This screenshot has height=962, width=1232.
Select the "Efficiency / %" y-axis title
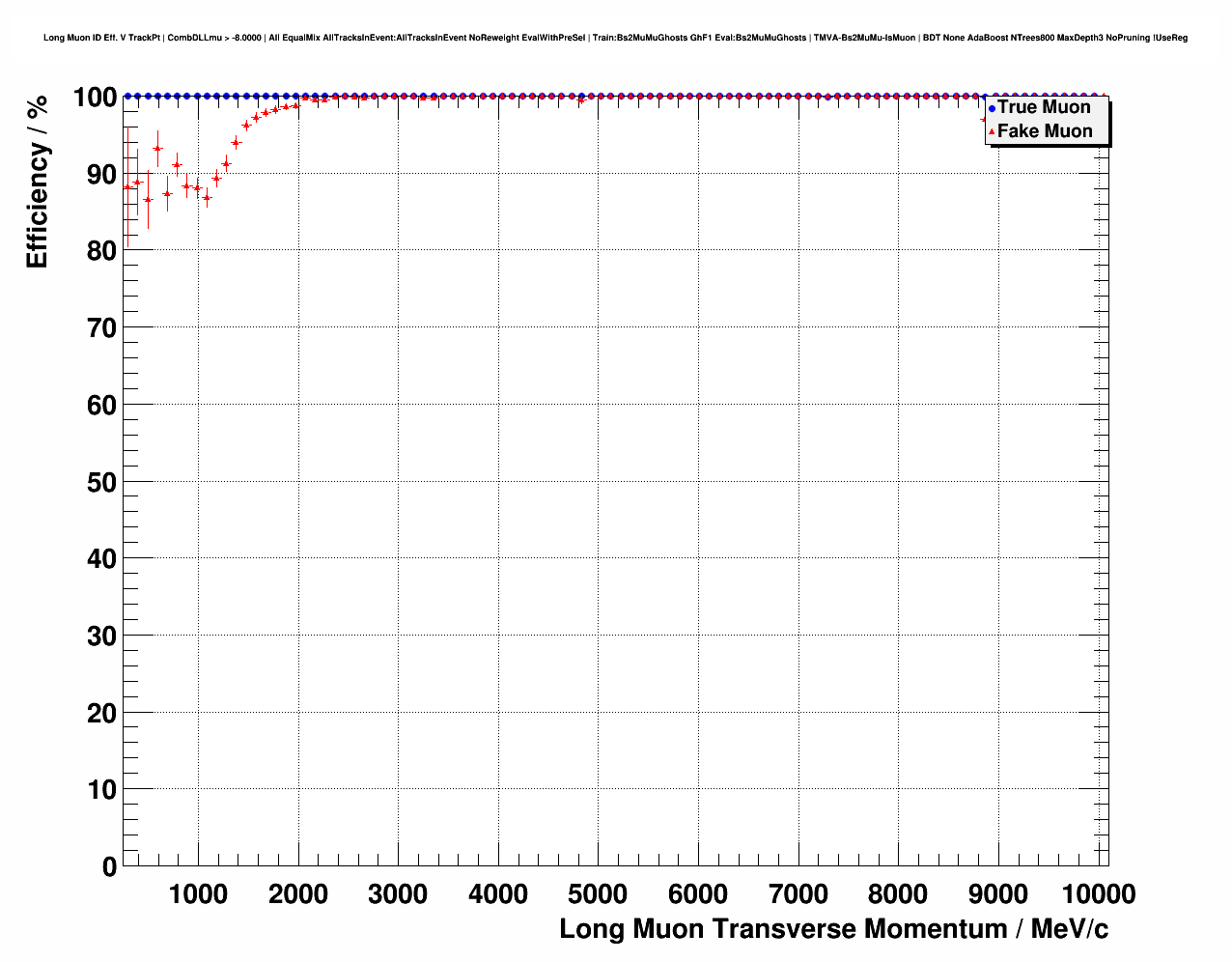38,183
